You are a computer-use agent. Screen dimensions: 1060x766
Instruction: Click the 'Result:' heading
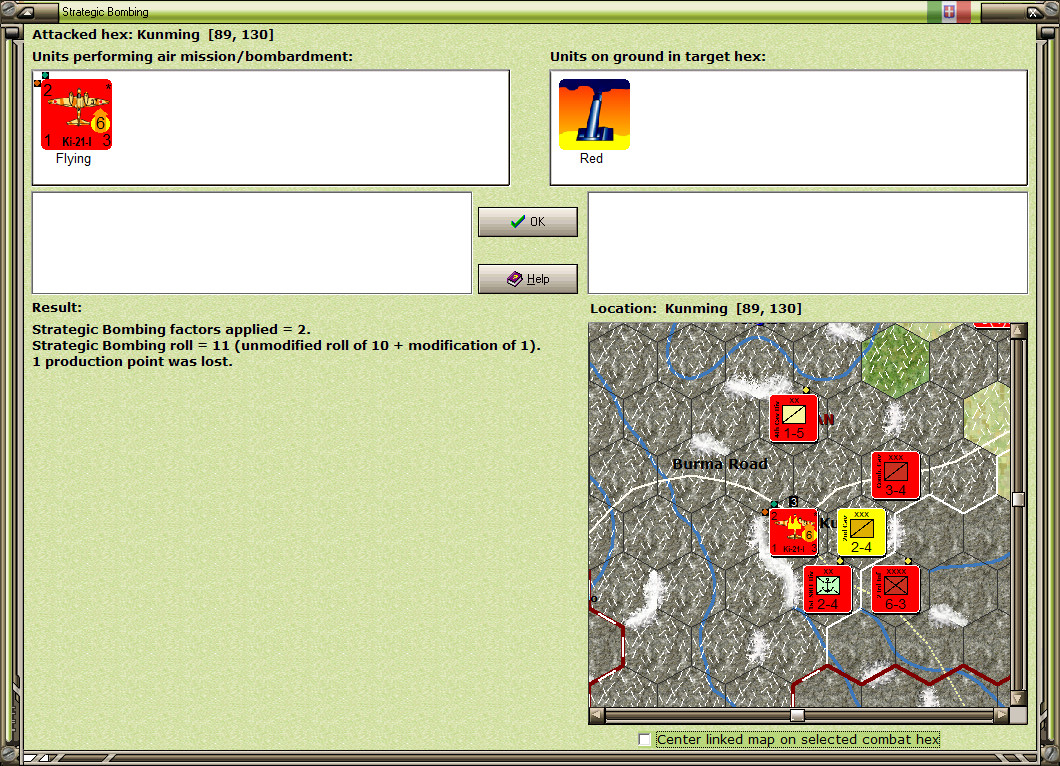[x=57, y=308]
